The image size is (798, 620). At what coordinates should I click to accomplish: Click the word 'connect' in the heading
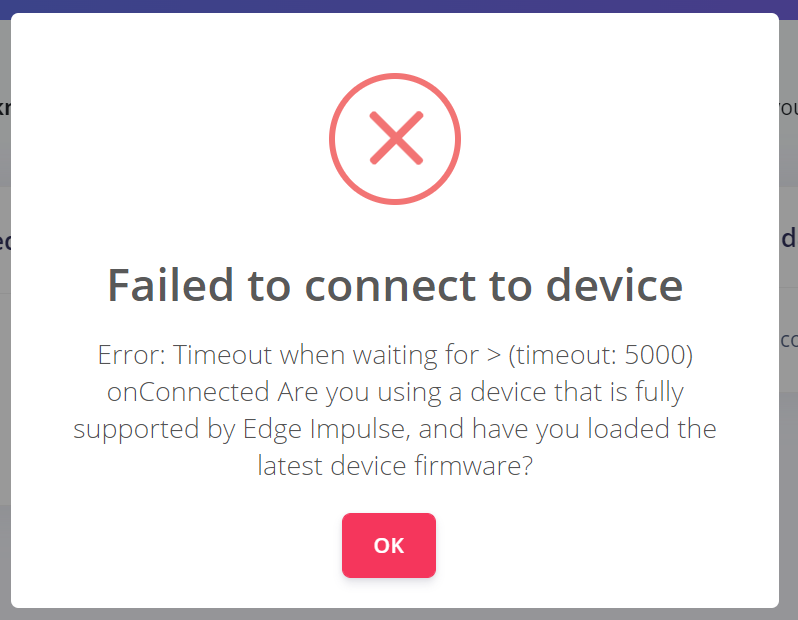(385, 285)
